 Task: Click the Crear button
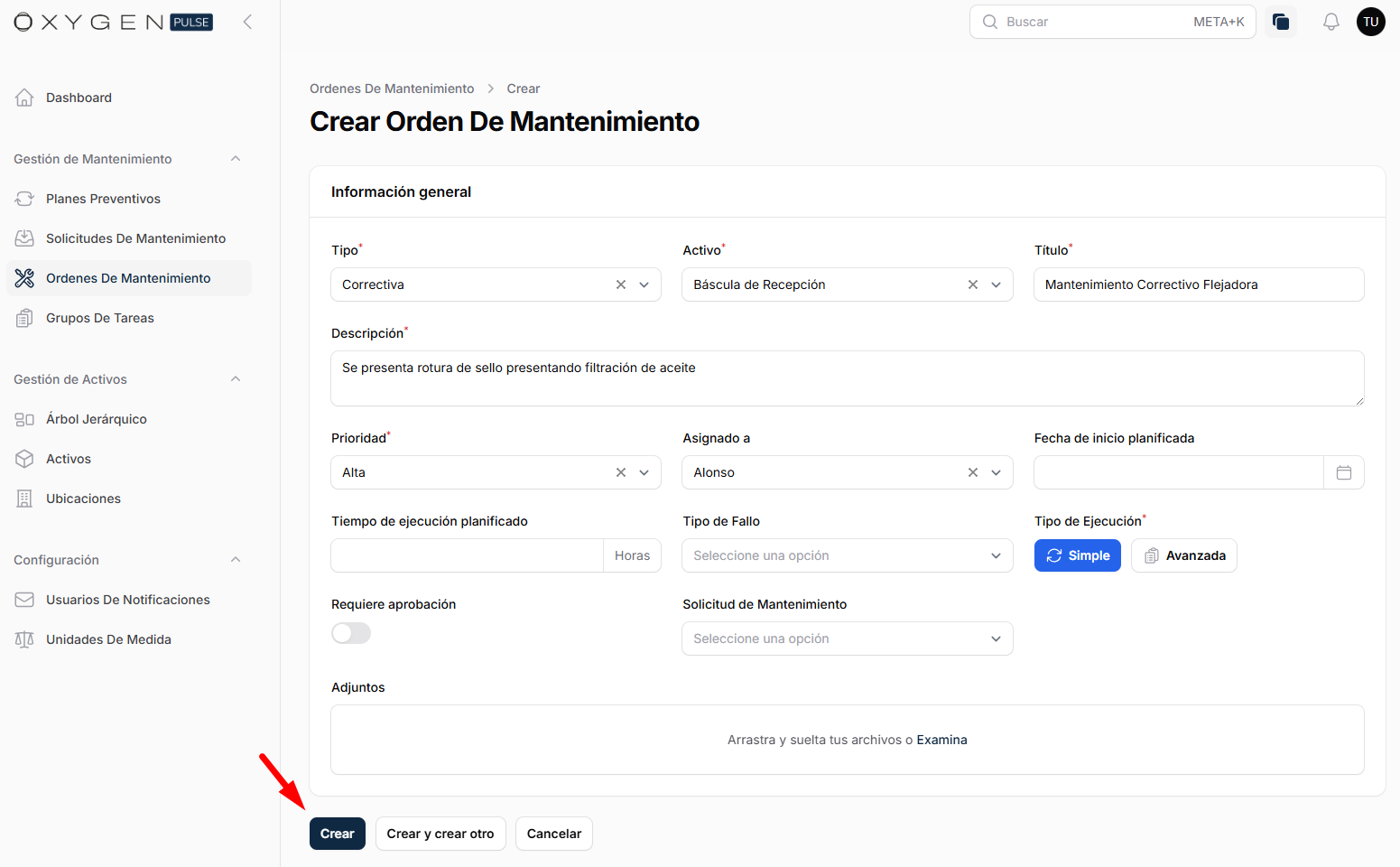click(337, 834)
